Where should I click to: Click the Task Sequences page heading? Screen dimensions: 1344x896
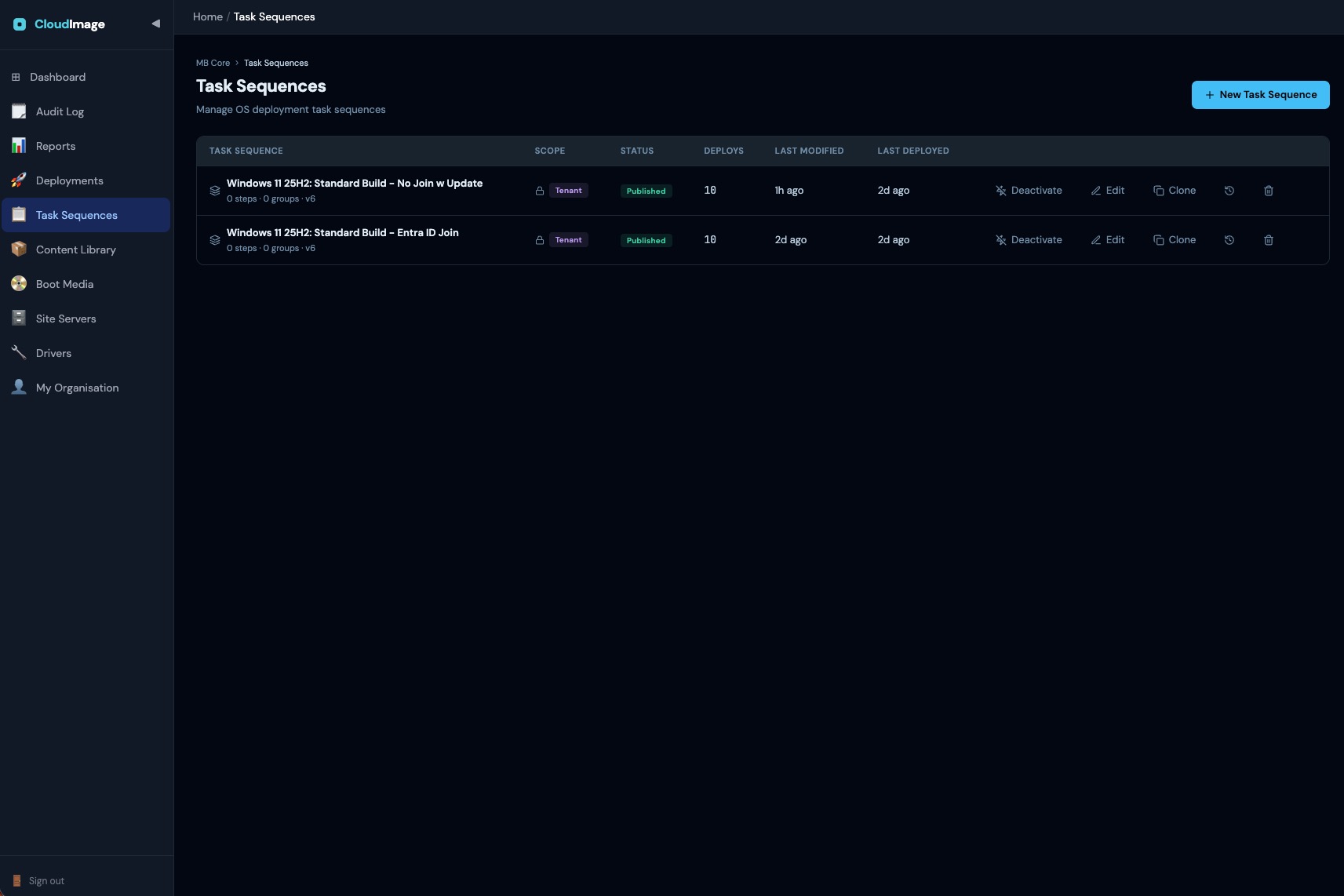[x=261, y=86]
